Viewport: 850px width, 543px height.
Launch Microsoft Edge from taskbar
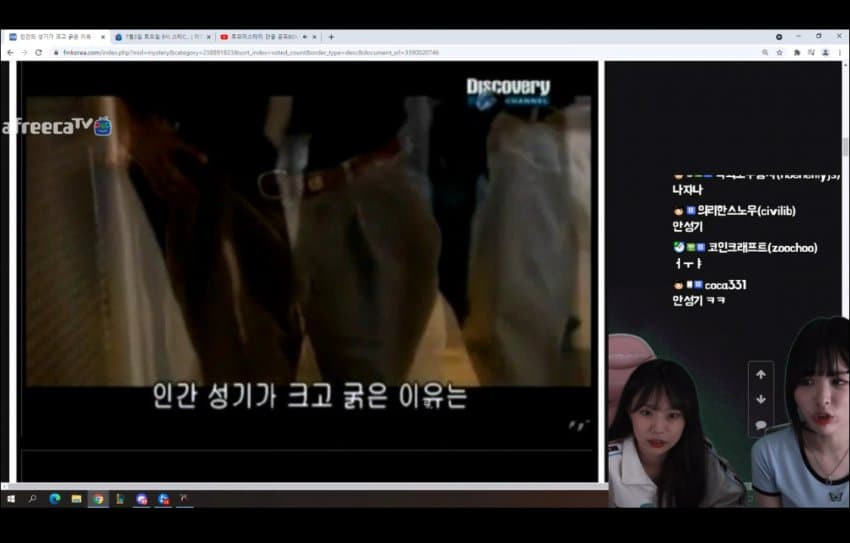point(55,499)
